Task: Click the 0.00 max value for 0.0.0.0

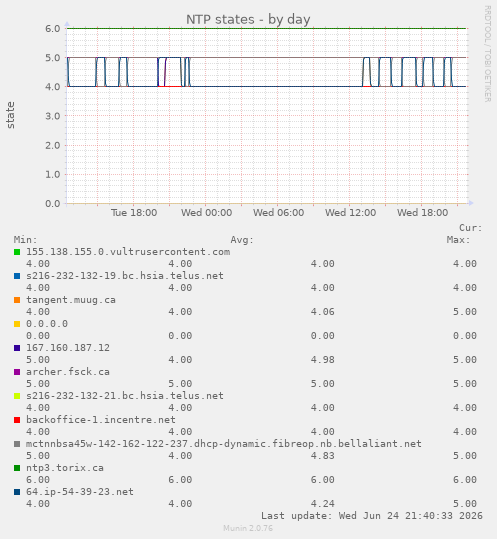Action: (x=465, y=336)
